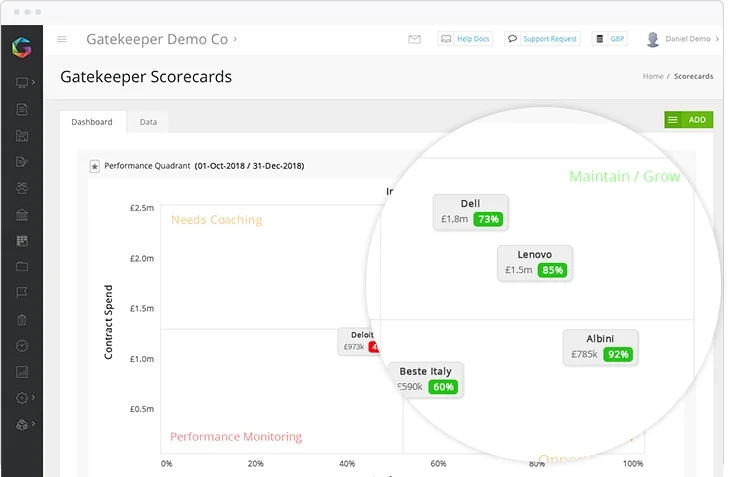729x477 pixels.
Task: Open the bank building sidebar icon
Action: [22, 215]
